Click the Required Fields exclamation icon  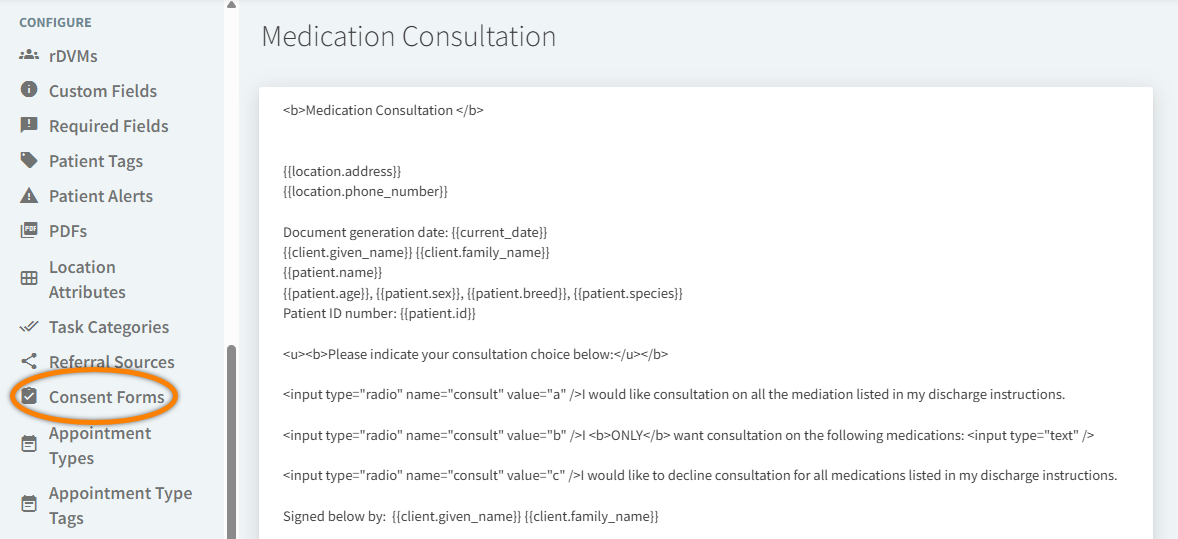pyautogui.click(x=29, y=125)
